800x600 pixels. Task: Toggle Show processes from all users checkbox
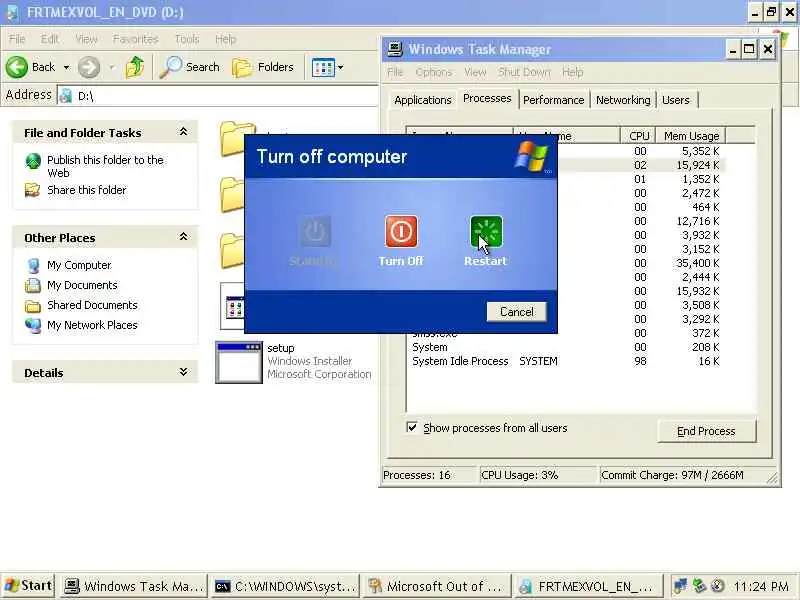(412, 427)
